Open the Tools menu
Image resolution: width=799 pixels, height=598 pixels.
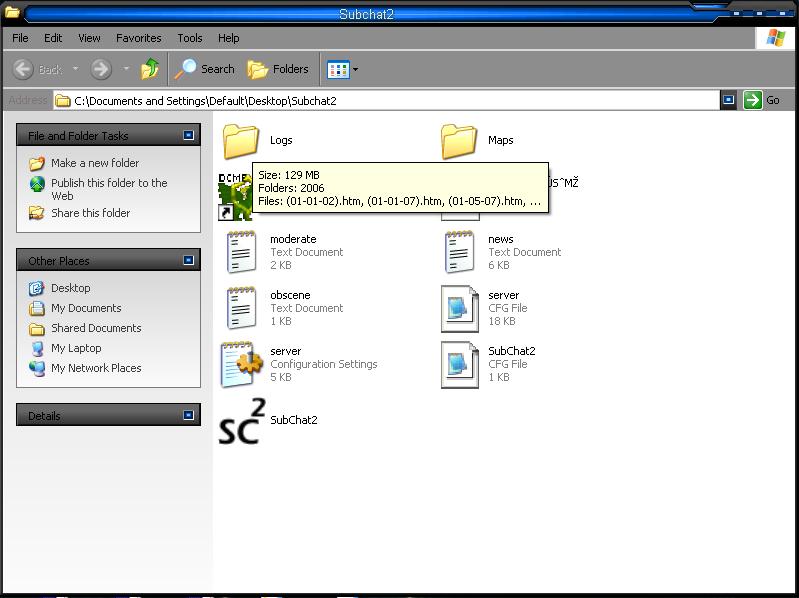click(190, 38)
